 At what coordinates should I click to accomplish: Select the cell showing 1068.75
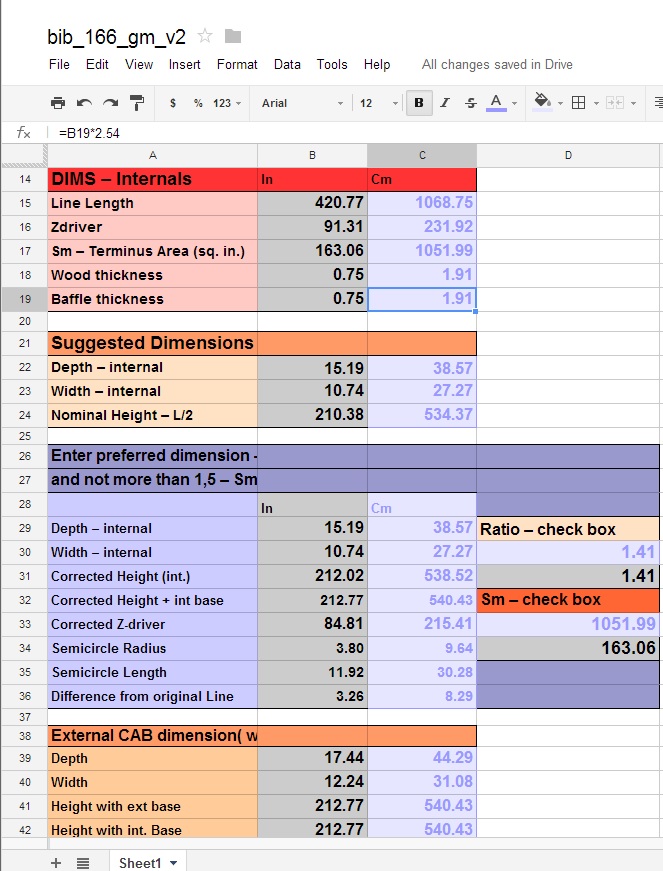click(x=422, y=203)
